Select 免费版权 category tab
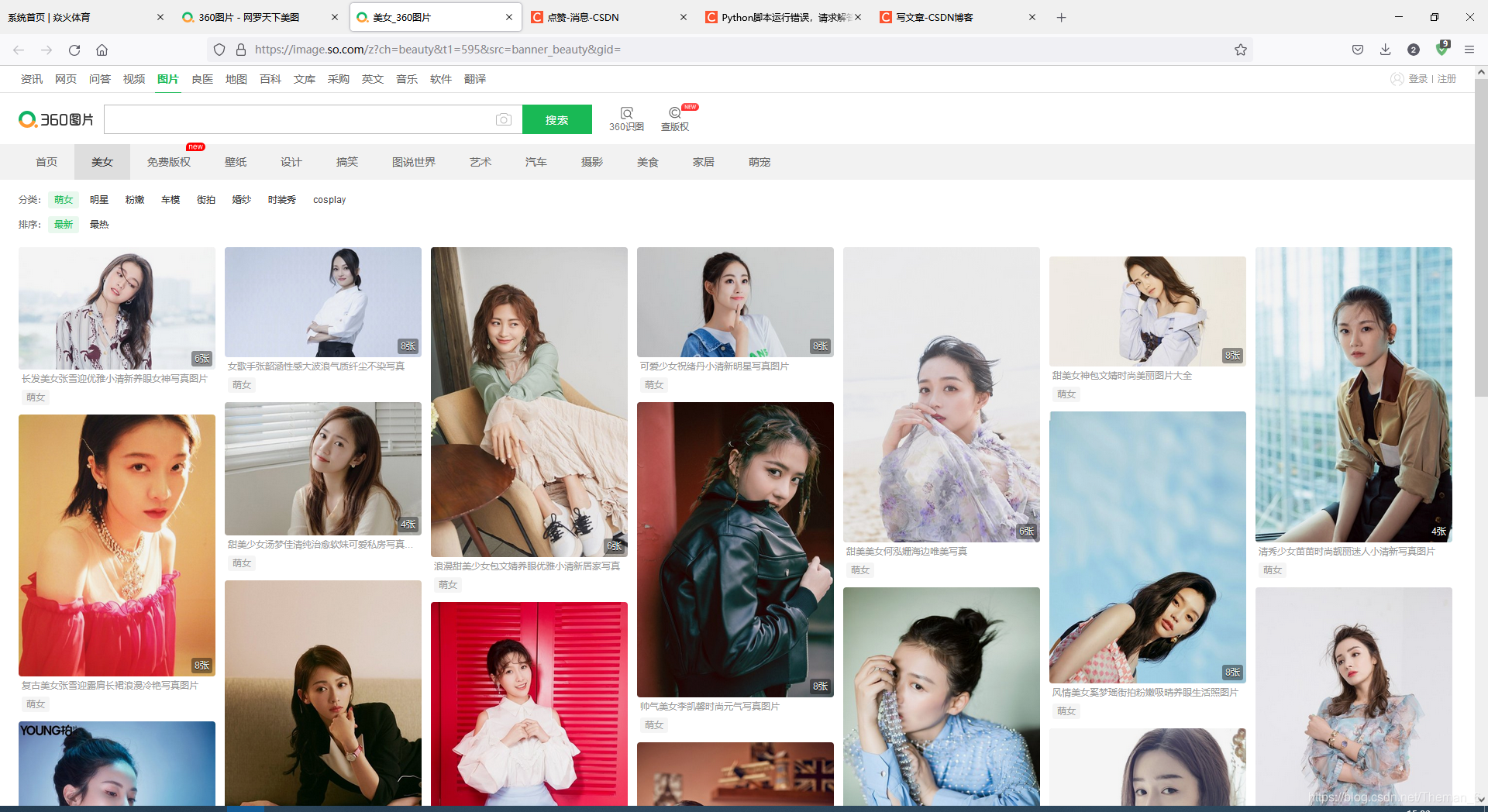The width and height of the screenshot is (1488, 812). (169, 162)
